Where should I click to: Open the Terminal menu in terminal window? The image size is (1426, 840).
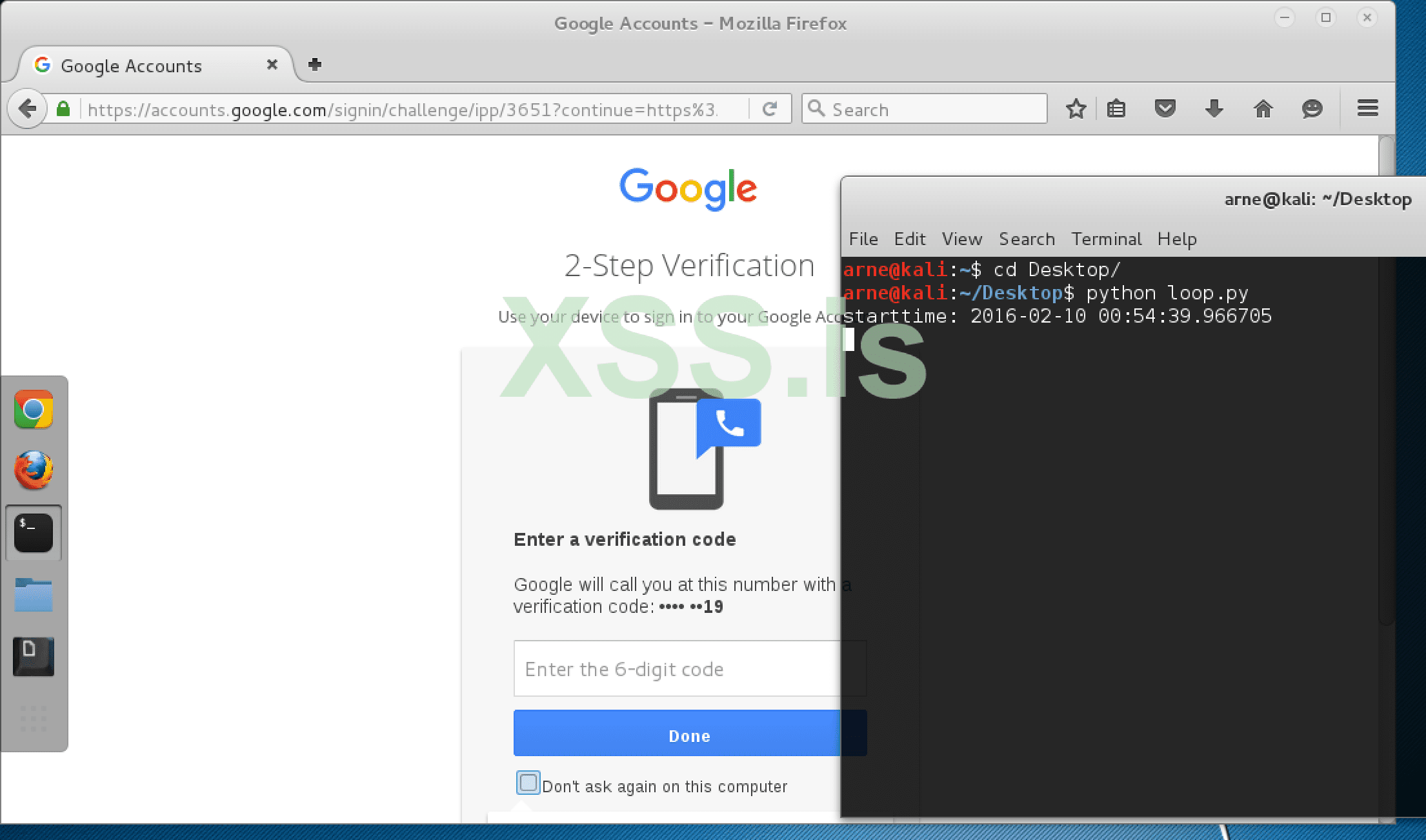pyautogui.click(x=1106, y=239)
